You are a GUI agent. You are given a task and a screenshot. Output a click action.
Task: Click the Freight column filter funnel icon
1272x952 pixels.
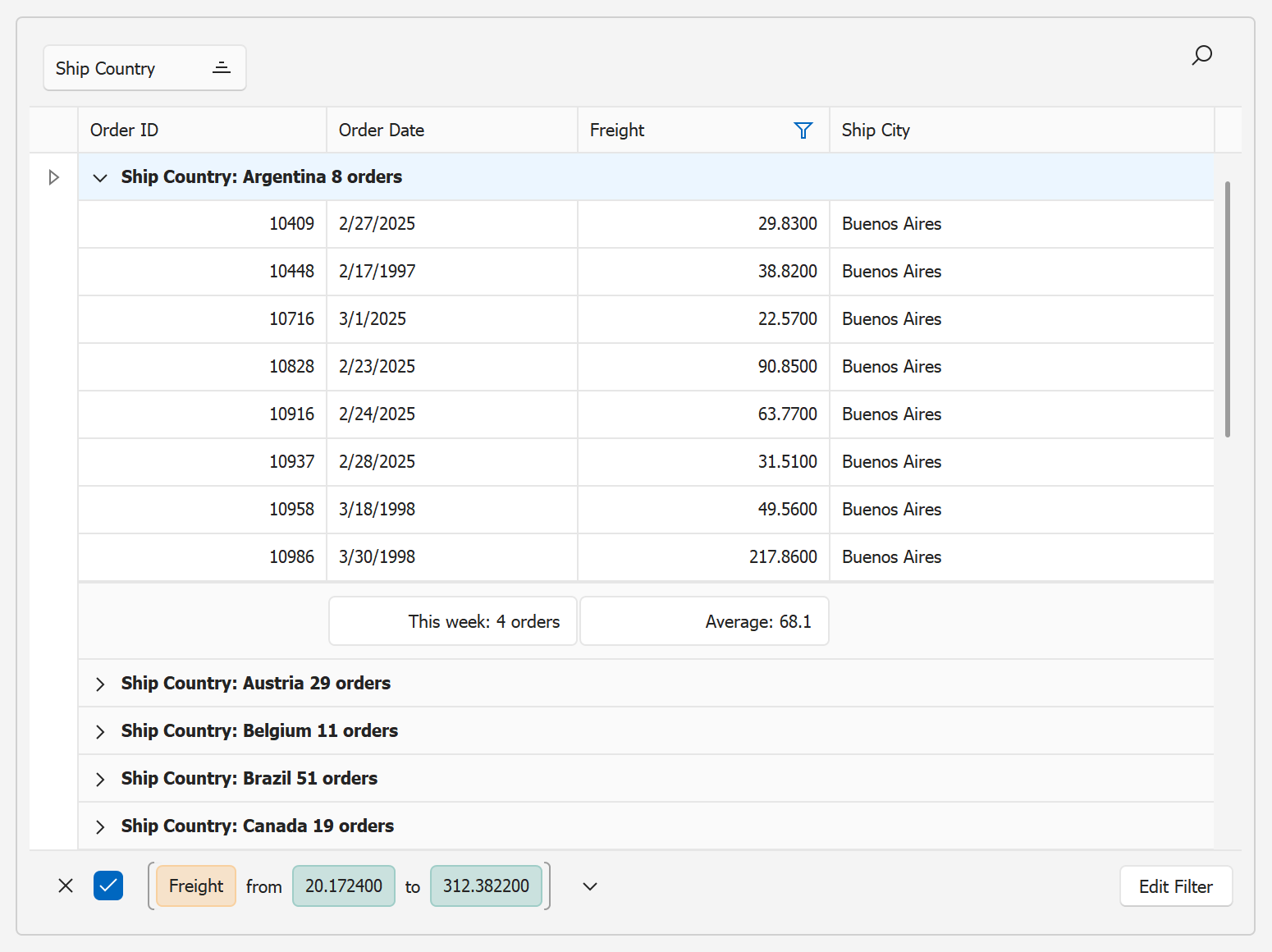point(803,130)
